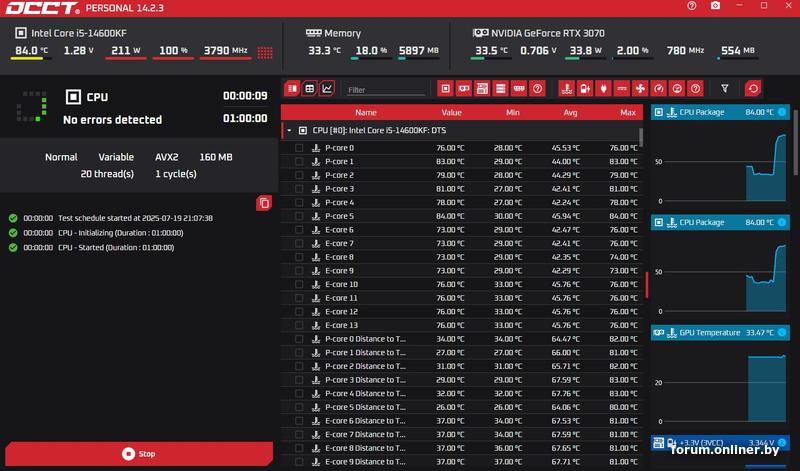
Task: Switch to graph view icon
Action: [327, 89]
